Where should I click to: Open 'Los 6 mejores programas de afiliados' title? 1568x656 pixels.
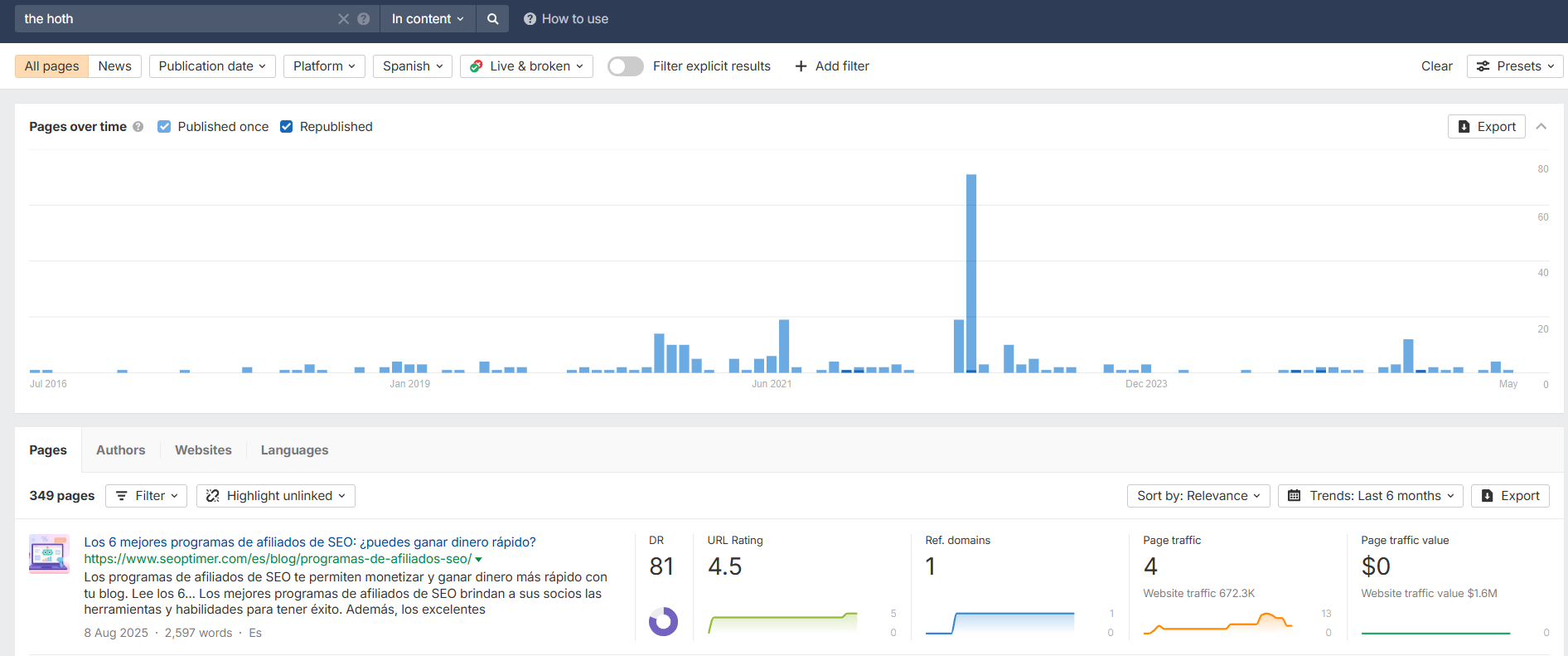[310, 542]
